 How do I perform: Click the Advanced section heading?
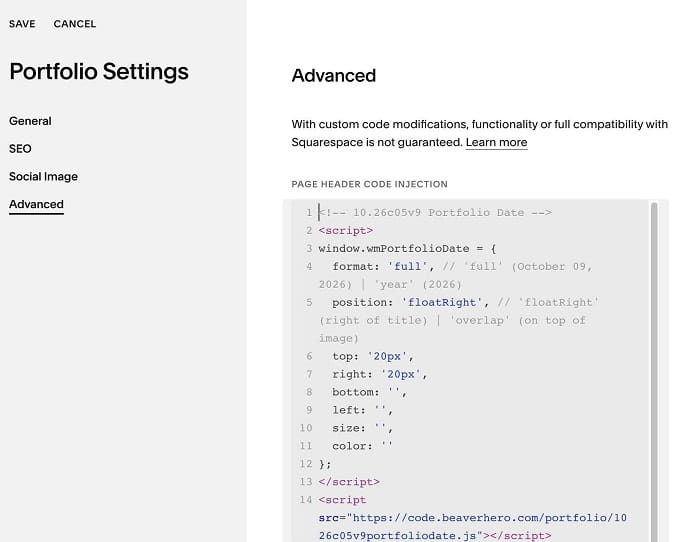[333, 75]
